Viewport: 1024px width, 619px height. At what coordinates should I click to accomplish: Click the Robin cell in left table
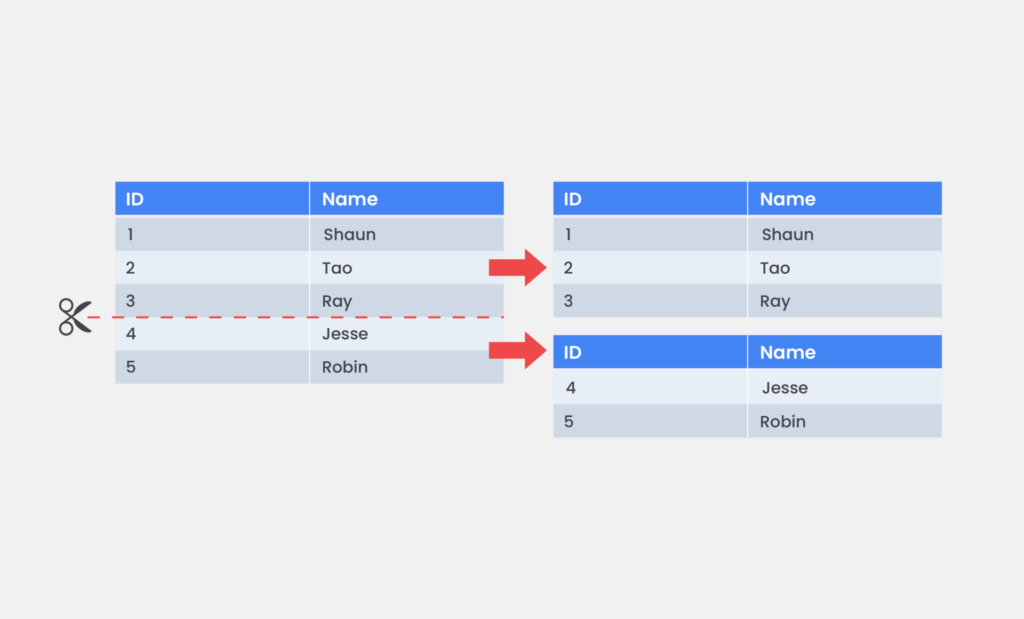pos(407,367)
